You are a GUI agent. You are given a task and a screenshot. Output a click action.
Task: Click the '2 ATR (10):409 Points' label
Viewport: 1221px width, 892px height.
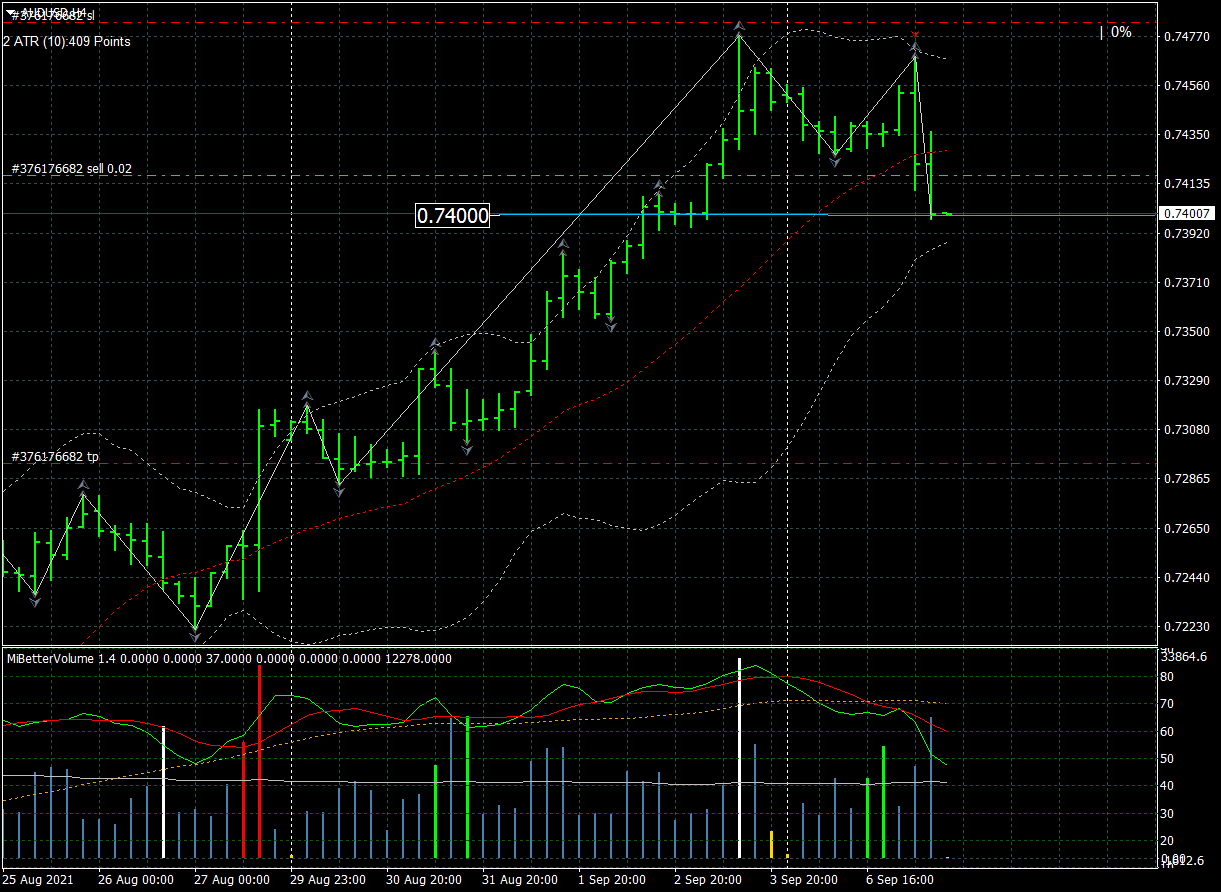coord(67,41)
